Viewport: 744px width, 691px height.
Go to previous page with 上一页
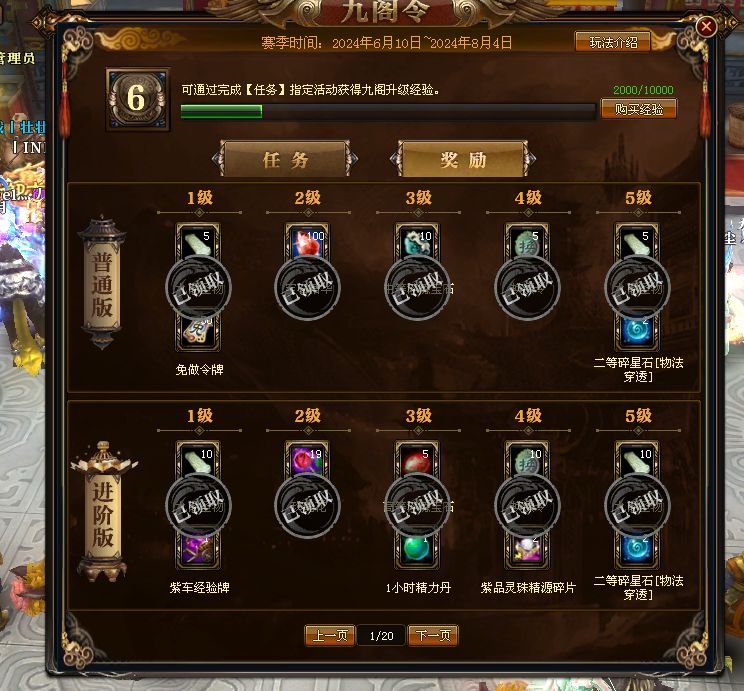[330, 635]
